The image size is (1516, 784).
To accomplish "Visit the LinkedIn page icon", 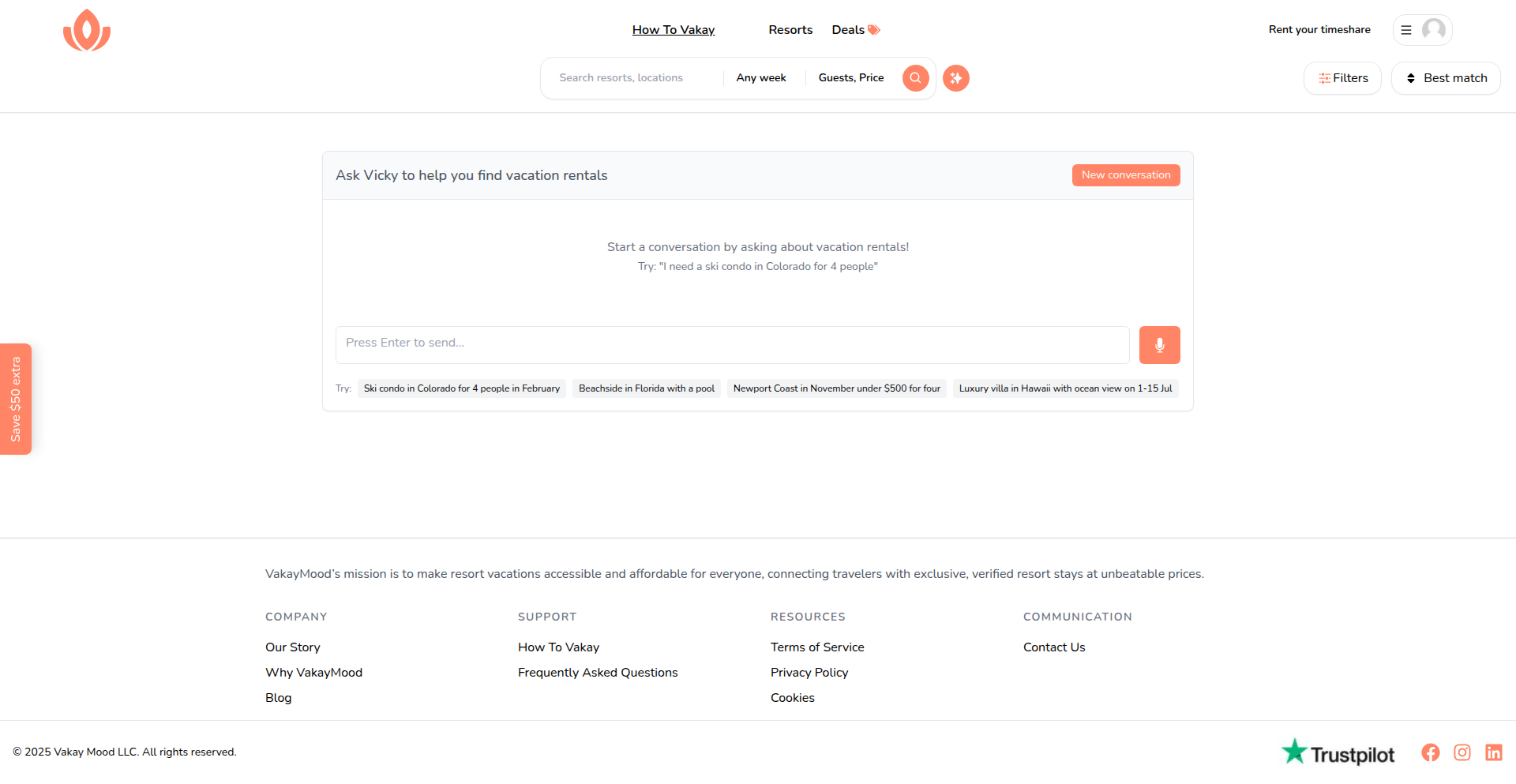I will coord(1493,752).
